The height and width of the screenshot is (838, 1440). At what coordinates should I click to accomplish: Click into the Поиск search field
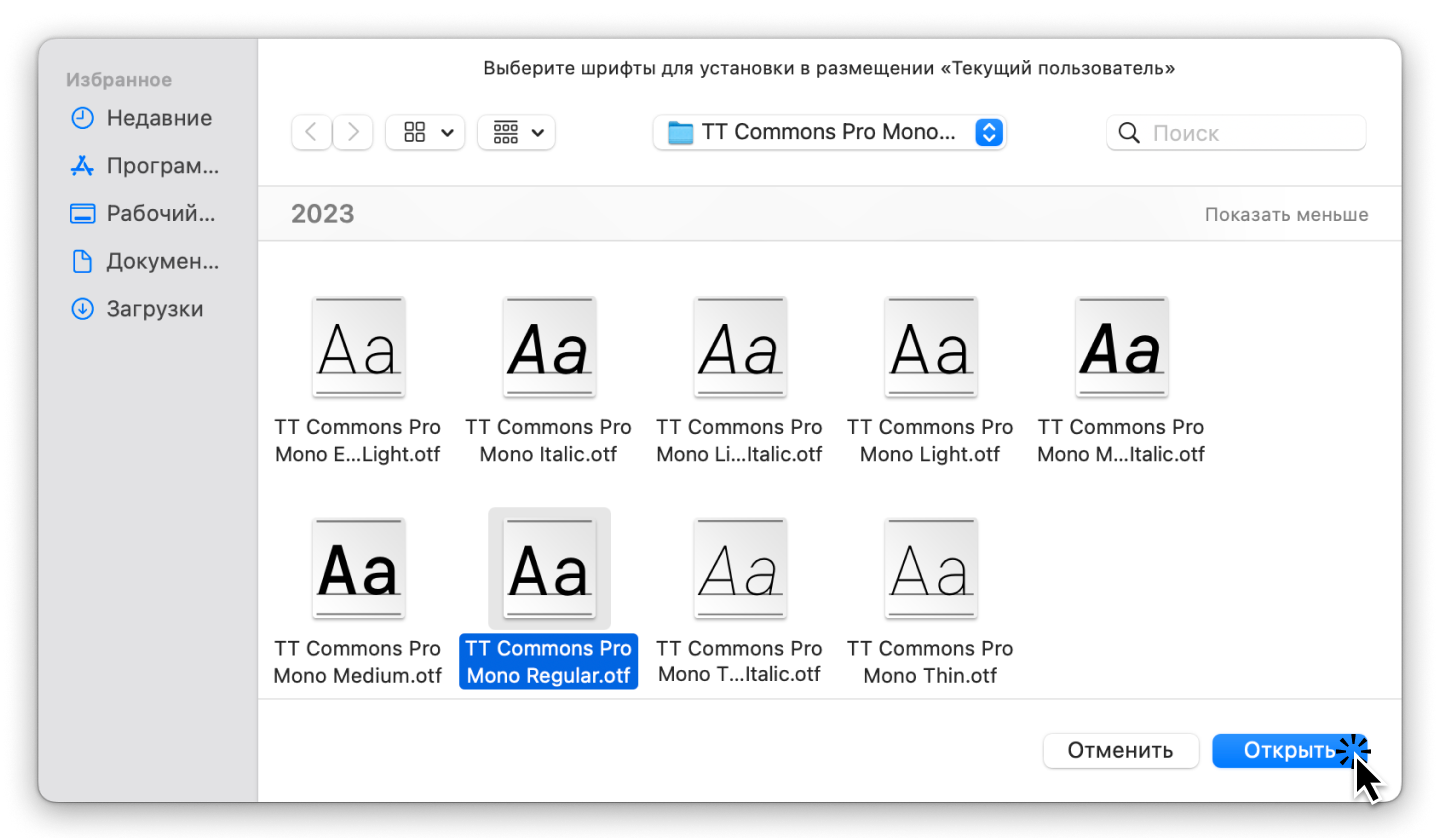click(1236, 132)
